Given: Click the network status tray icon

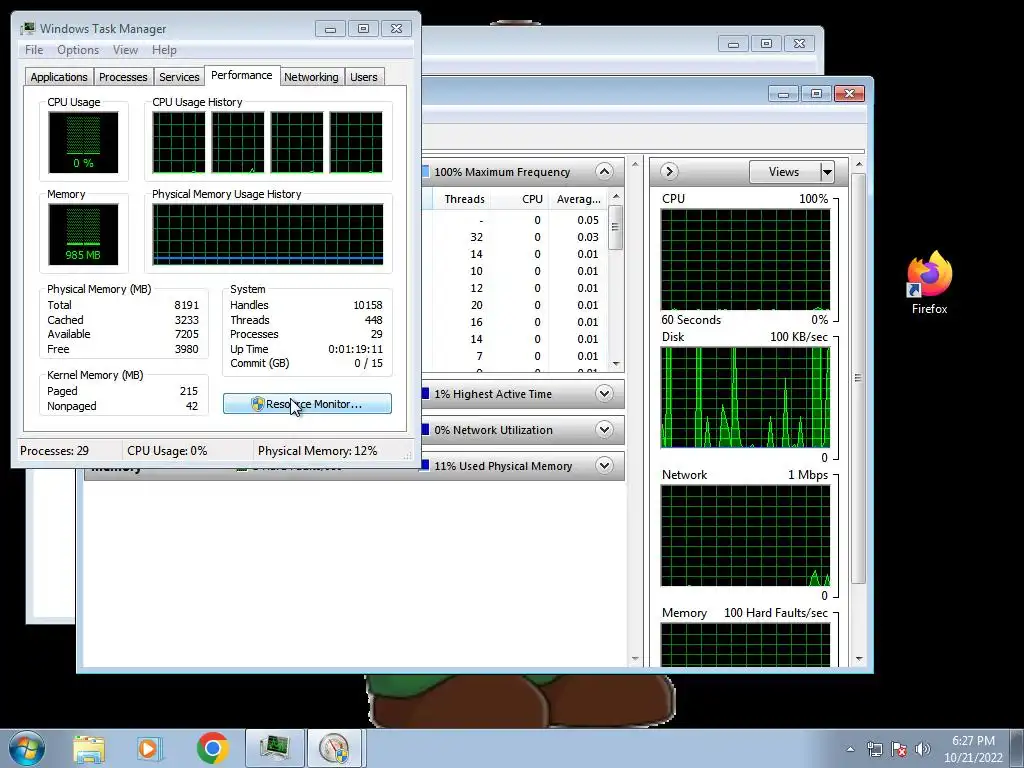Looking at the screenshot, I should click(x=874, y=749).
